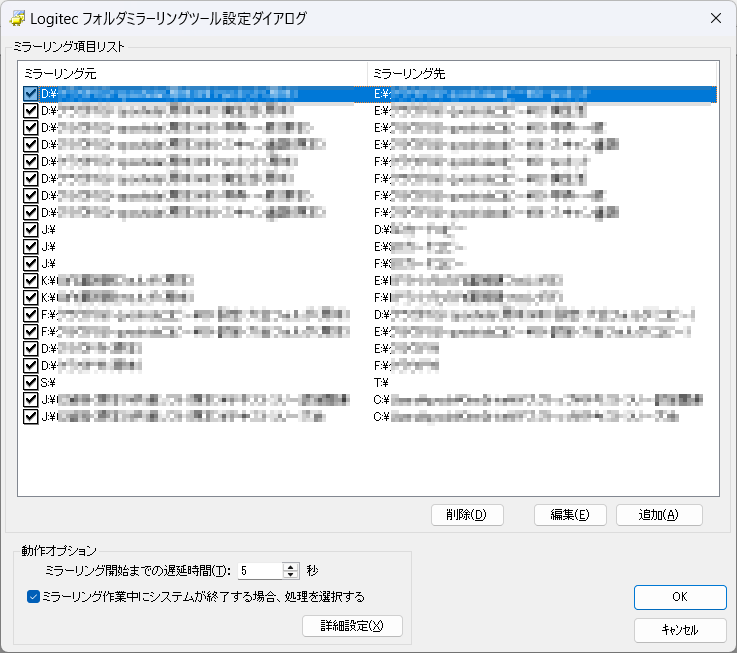Image resolution: width=737 pixels, height=653 pixels.
Task: Toggle checkbox of the highlighted first row
Action: (x=31, y=93)
